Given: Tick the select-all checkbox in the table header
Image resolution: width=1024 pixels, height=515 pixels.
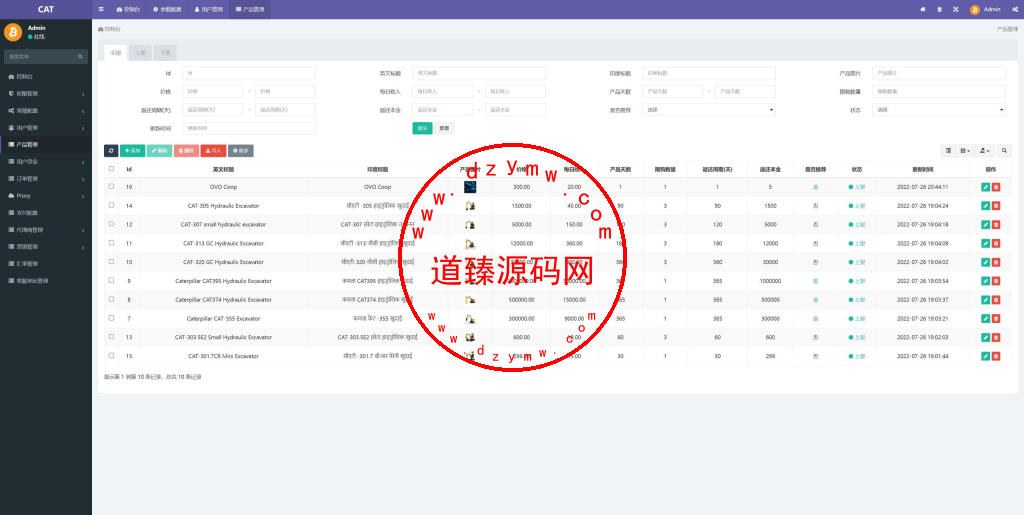Looking at the screenshot, I should 111,168.
